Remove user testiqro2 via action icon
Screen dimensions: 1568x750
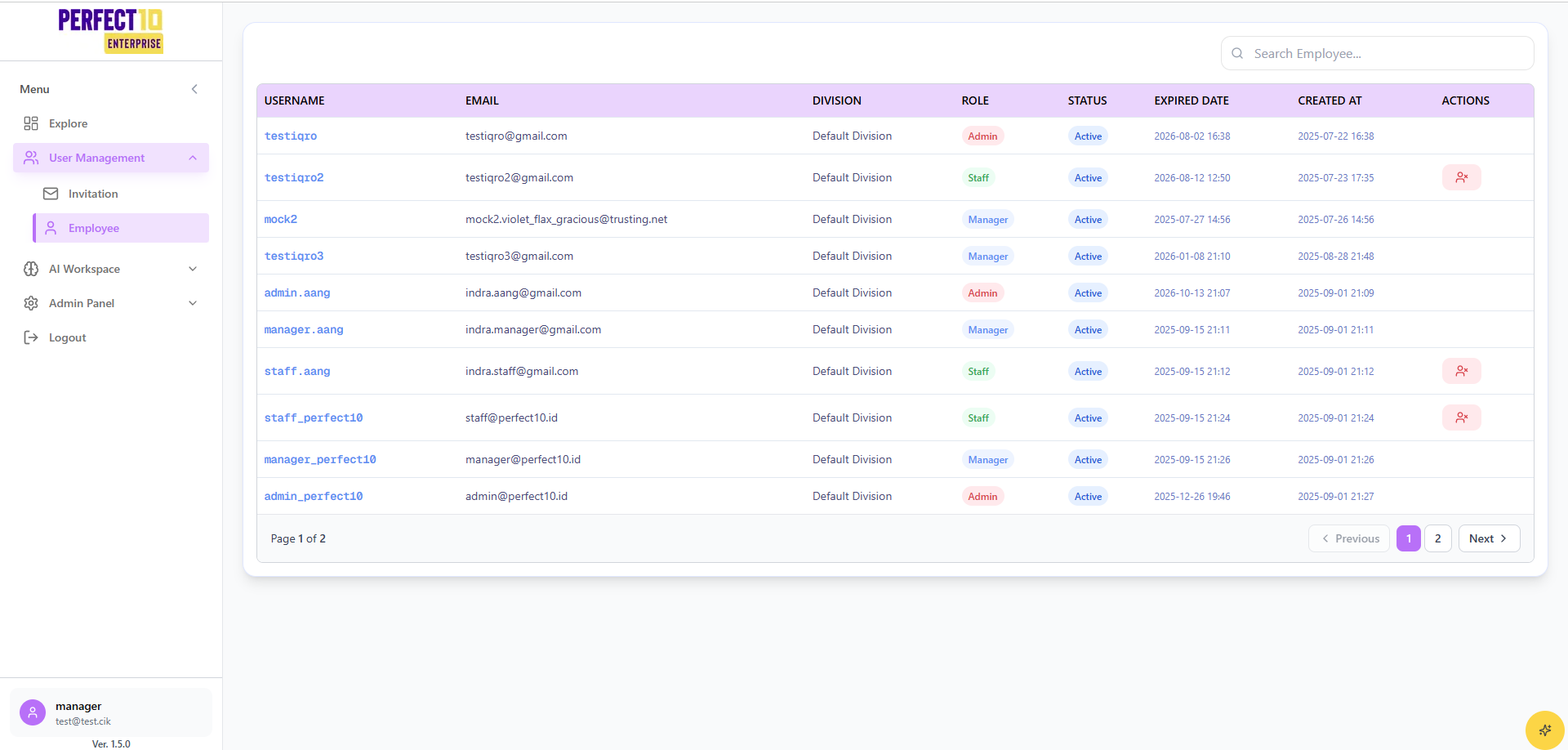(1461, 177)
